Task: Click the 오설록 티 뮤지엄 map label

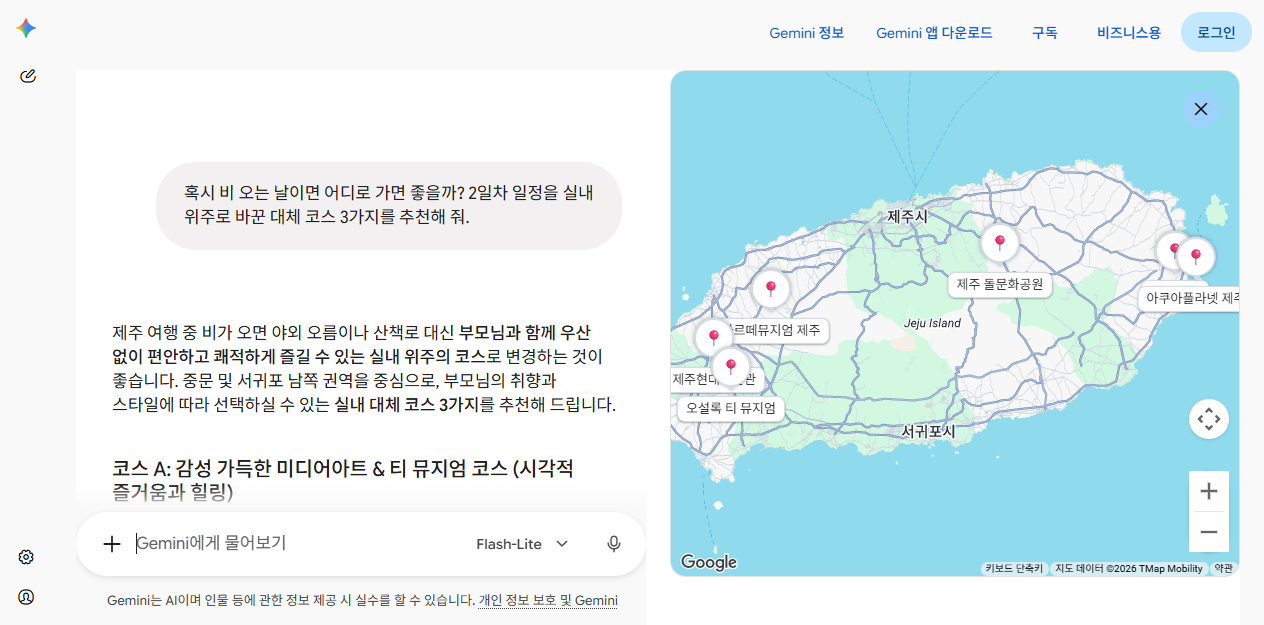Action: tap(730, 408)
